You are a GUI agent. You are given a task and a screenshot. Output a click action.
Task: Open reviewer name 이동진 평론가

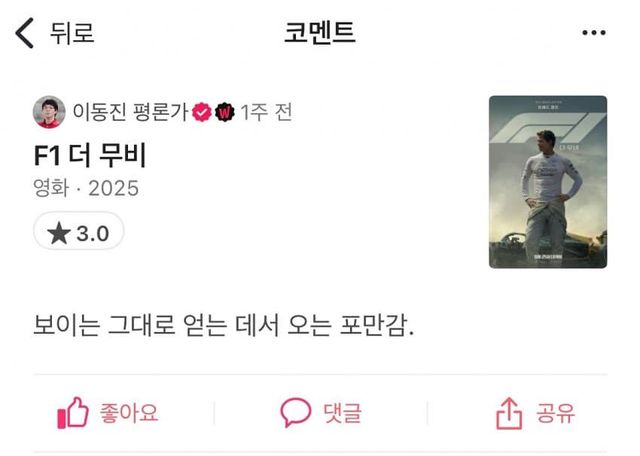[x=130, y=112]
